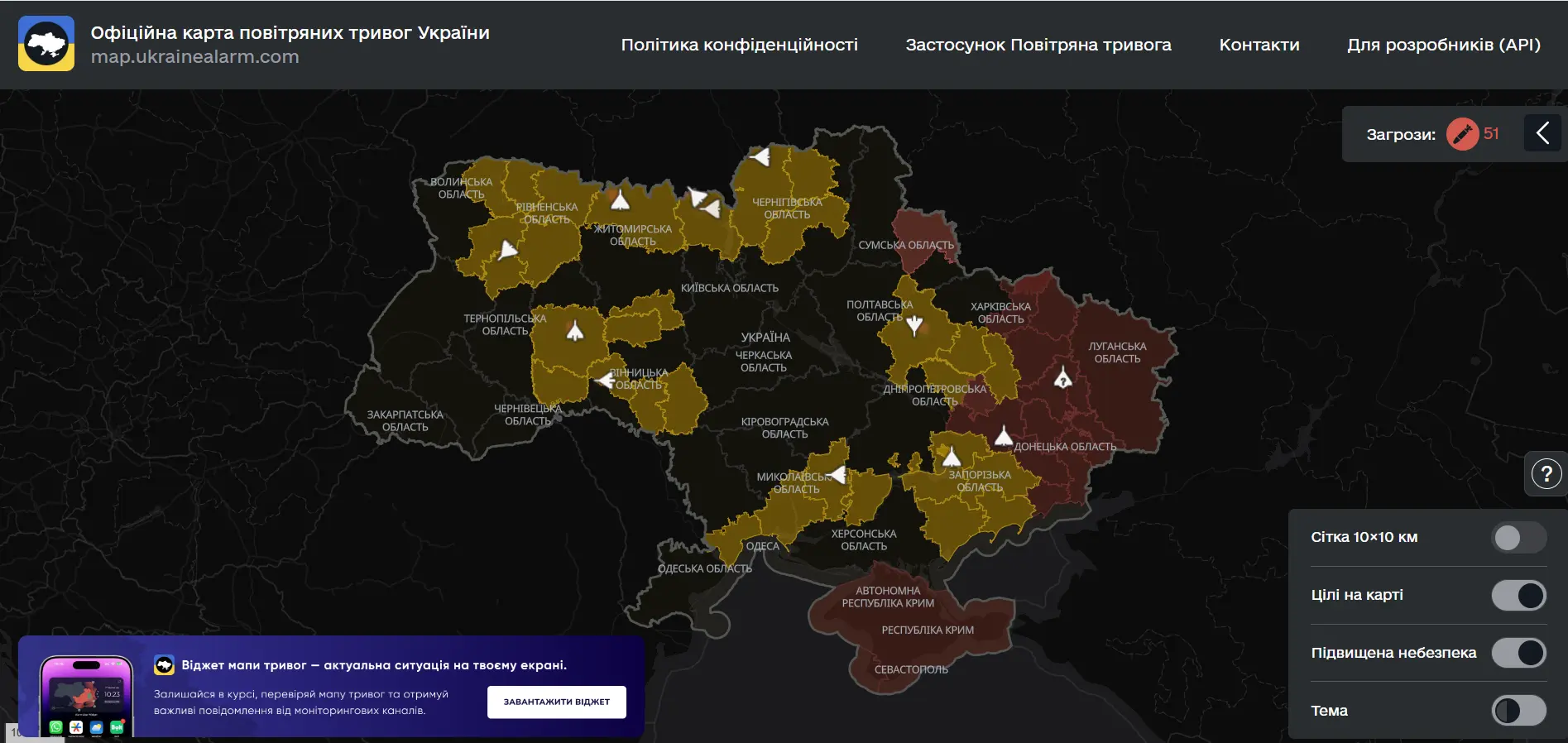Click the Загрози: label
The image size is (1568, 743).
coord(1401,135)
